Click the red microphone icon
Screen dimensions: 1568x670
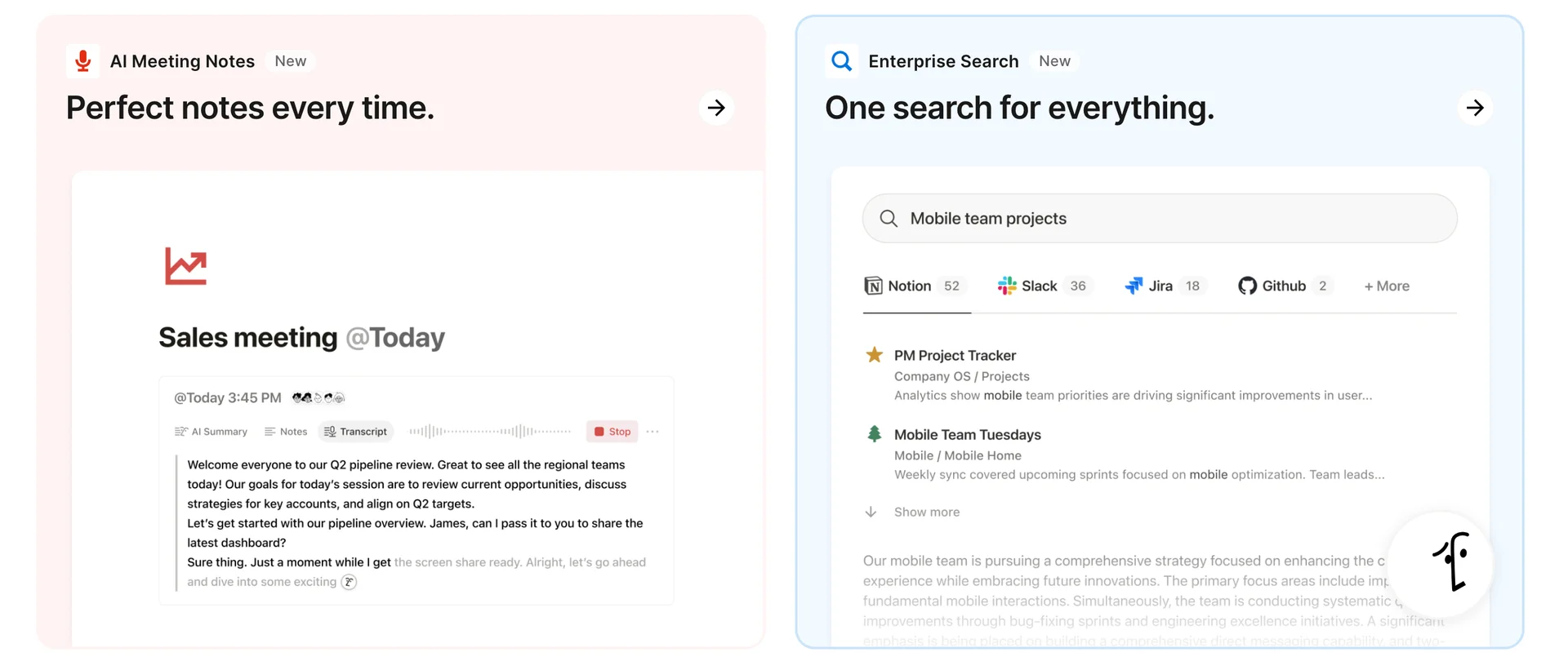(82, 61)
